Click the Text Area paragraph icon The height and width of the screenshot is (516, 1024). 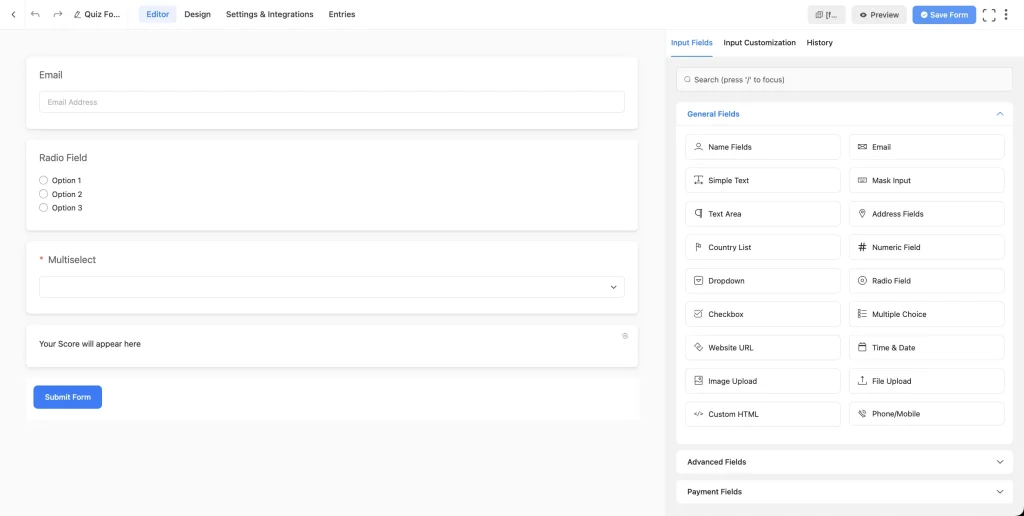click(x=698, y=214)
